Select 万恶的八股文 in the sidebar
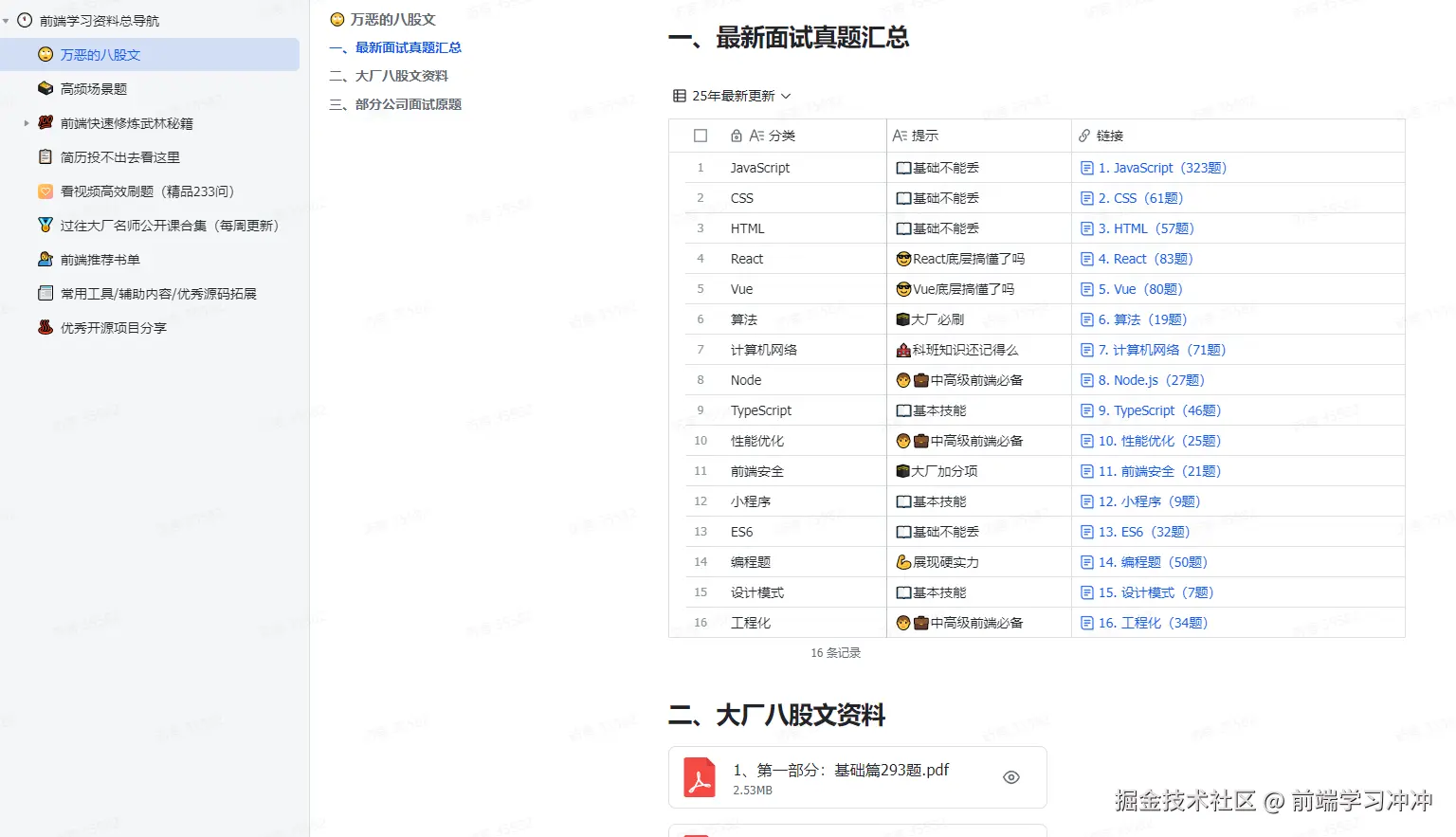 tap(150, 55)
